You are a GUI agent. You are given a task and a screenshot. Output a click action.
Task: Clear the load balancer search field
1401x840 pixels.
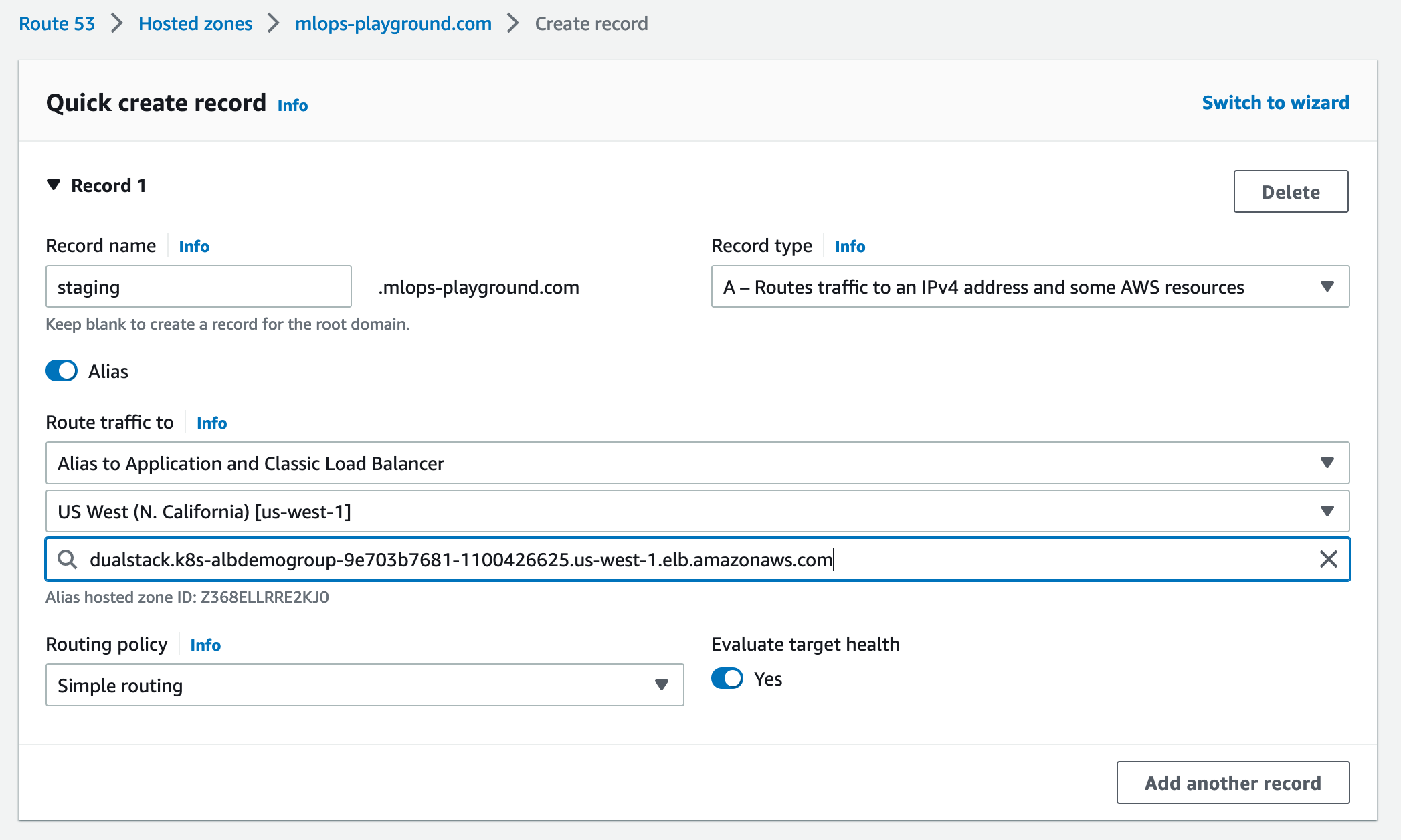pyautogui.click(x=1328, y=559)
